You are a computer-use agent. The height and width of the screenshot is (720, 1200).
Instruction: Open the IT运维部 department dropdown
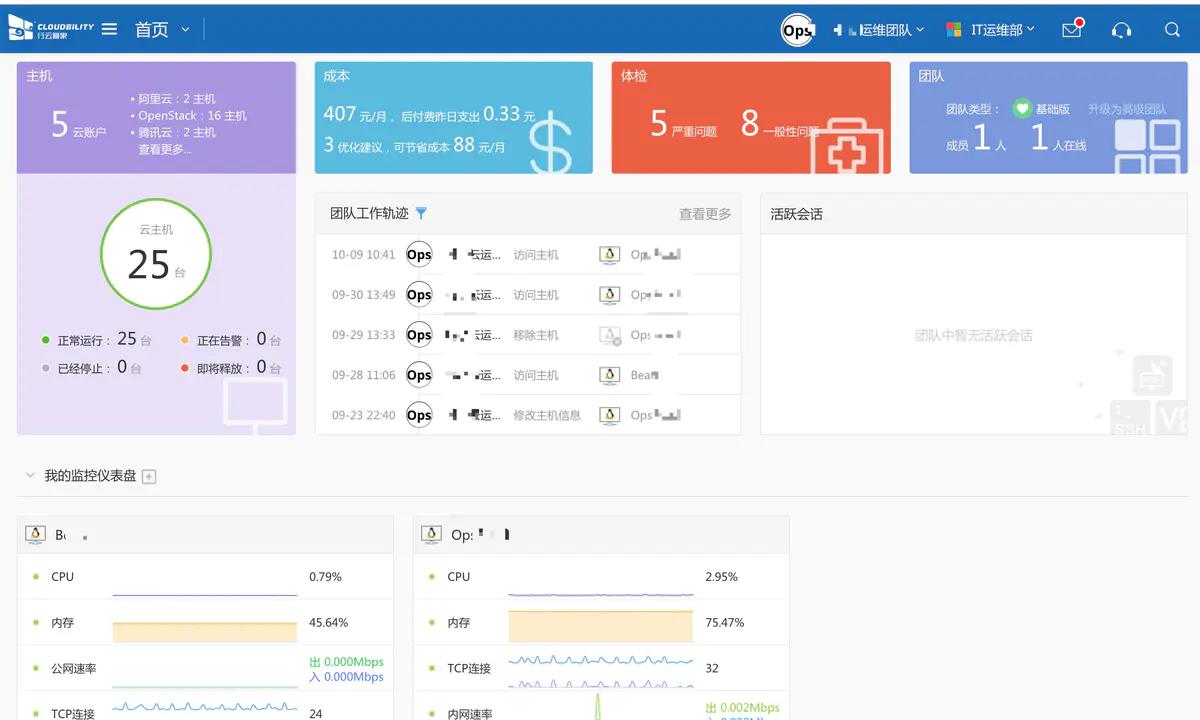tap(991, 30)
